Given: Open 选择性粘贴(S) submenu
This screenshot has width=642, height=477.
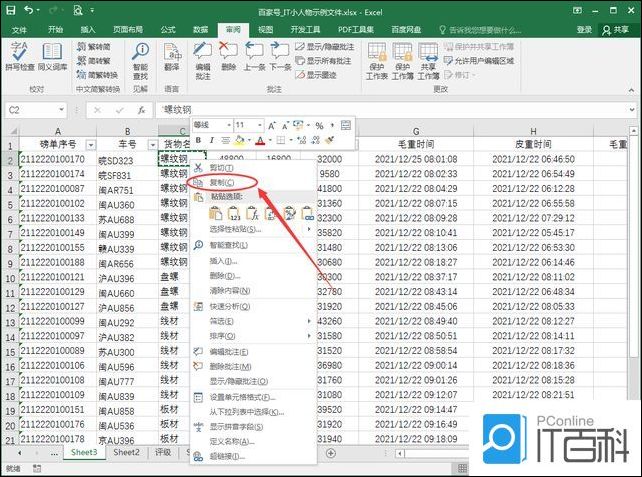Looking at the screenshot, I should point(253,229).
